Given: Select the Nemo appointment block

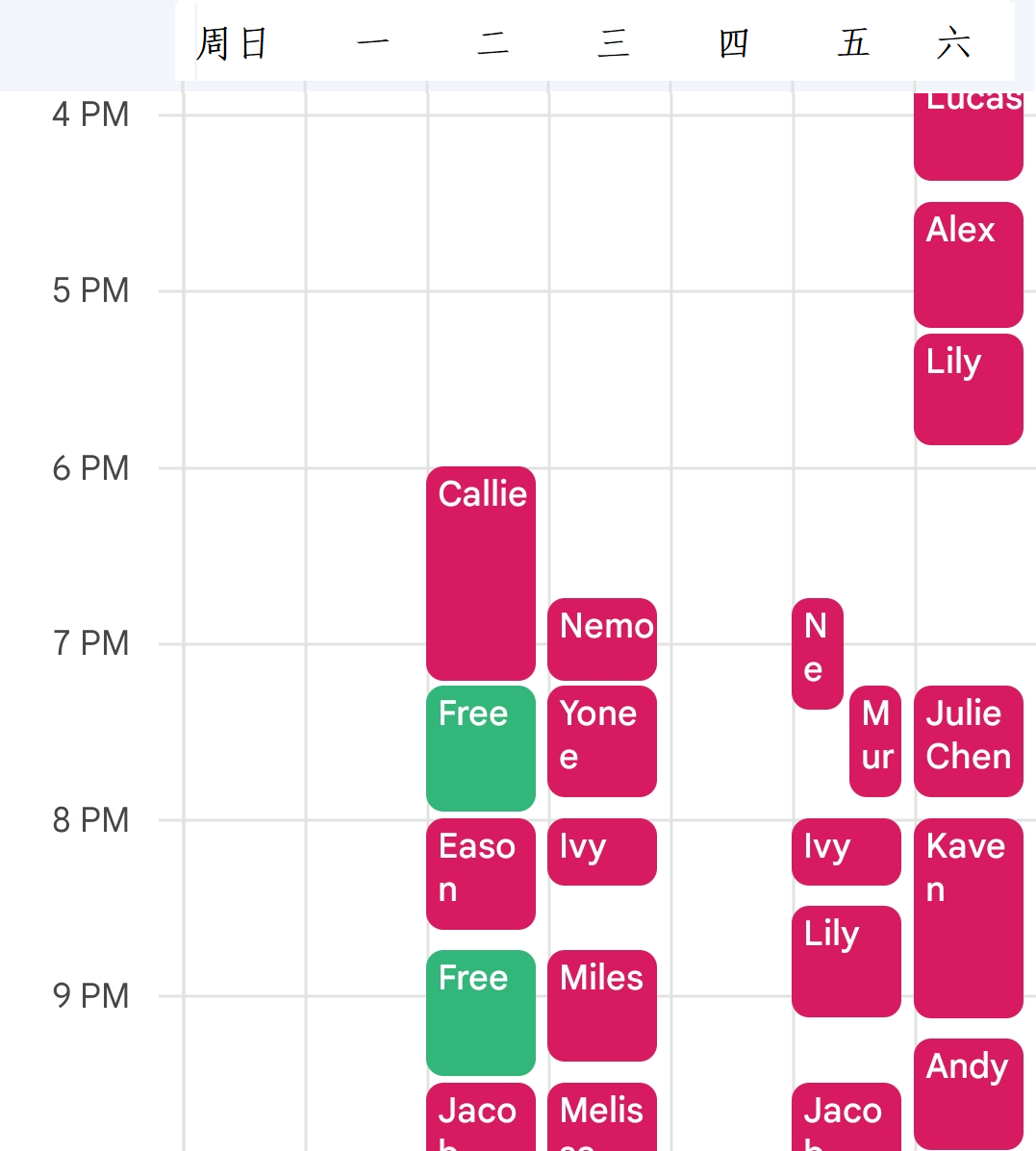Looking at the screenshot, I should coord(602,638).
